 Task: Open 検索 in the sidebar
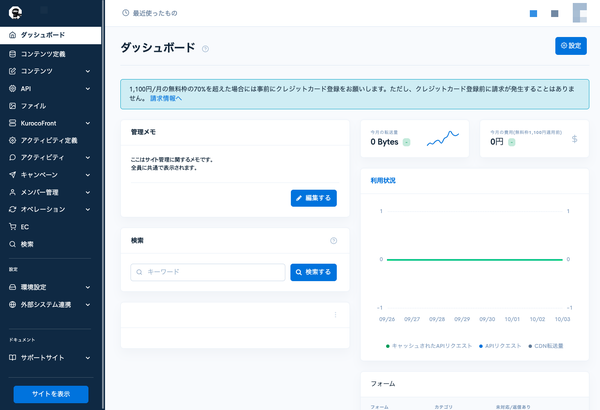tap(51, 244)
